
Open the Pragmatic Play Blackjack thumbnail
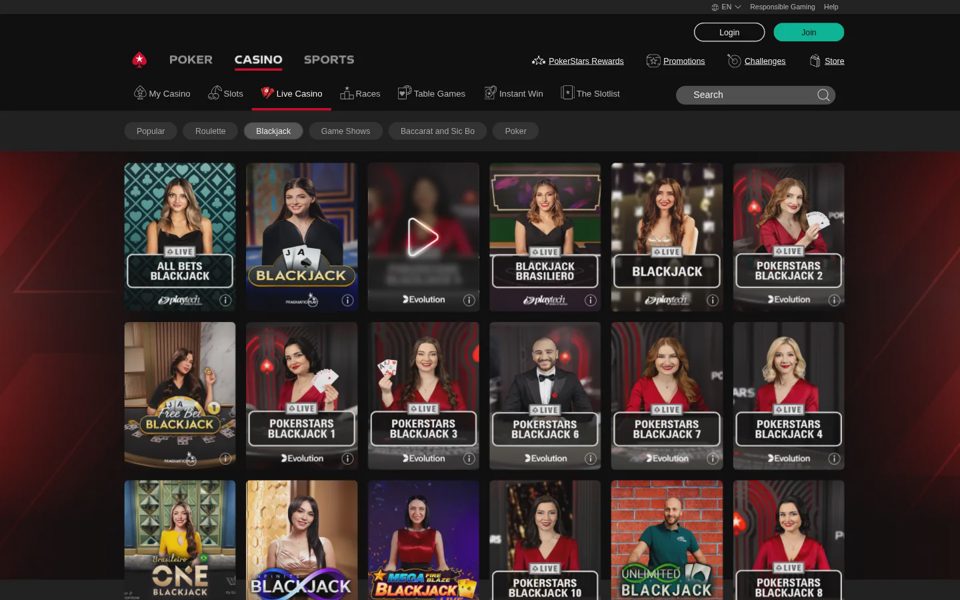[x=301, y=237]
